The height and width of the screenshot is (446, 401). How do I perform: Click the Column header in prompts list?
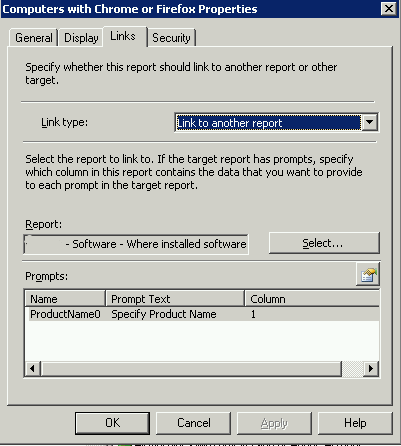[x=312, y=299]
